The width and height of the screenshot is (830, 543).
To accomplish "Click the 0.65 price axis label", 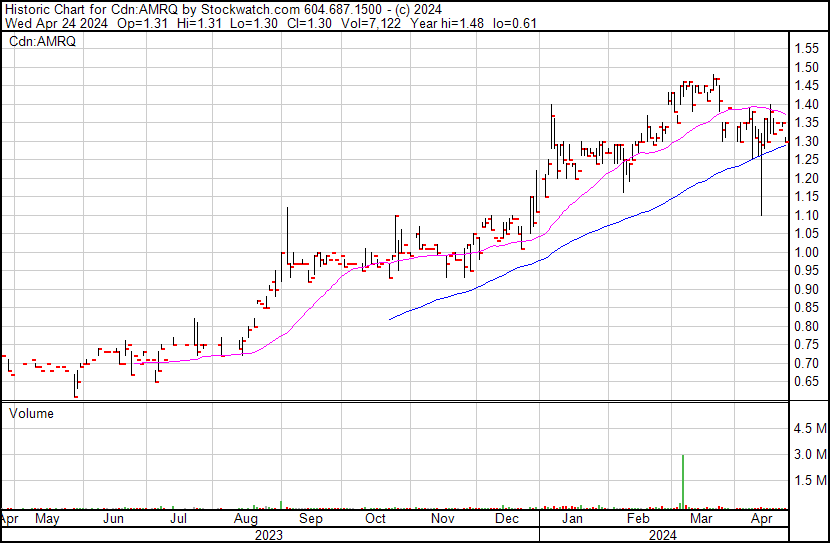I will [x=807, y=382].
